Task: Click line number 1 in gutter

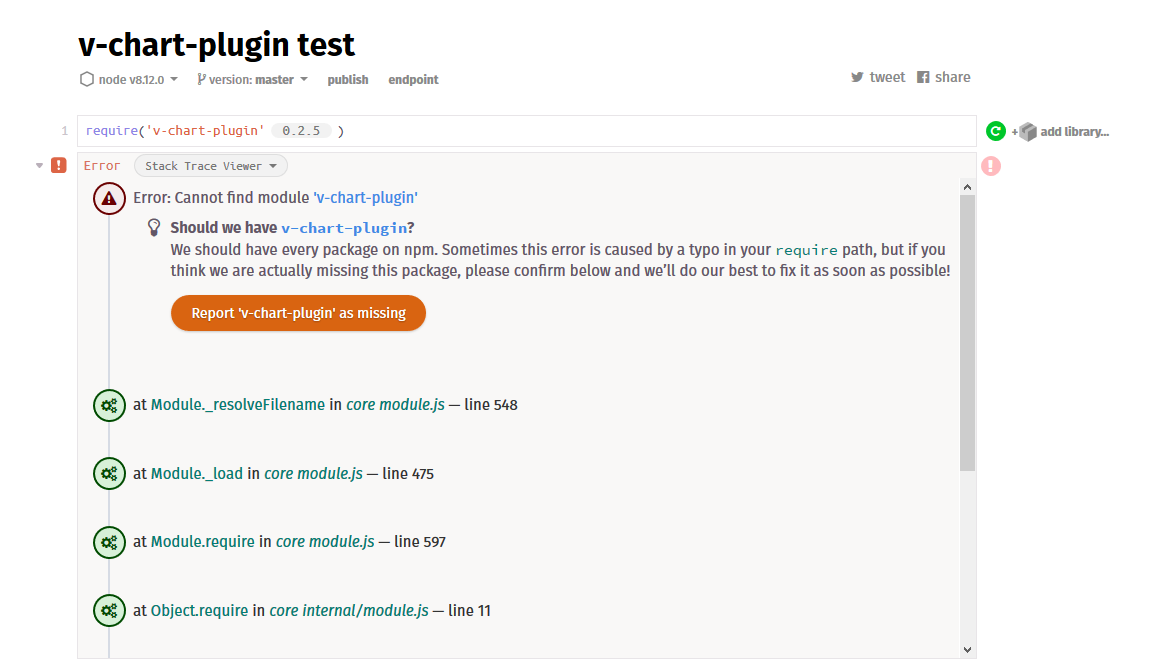Action: [65, 131]
